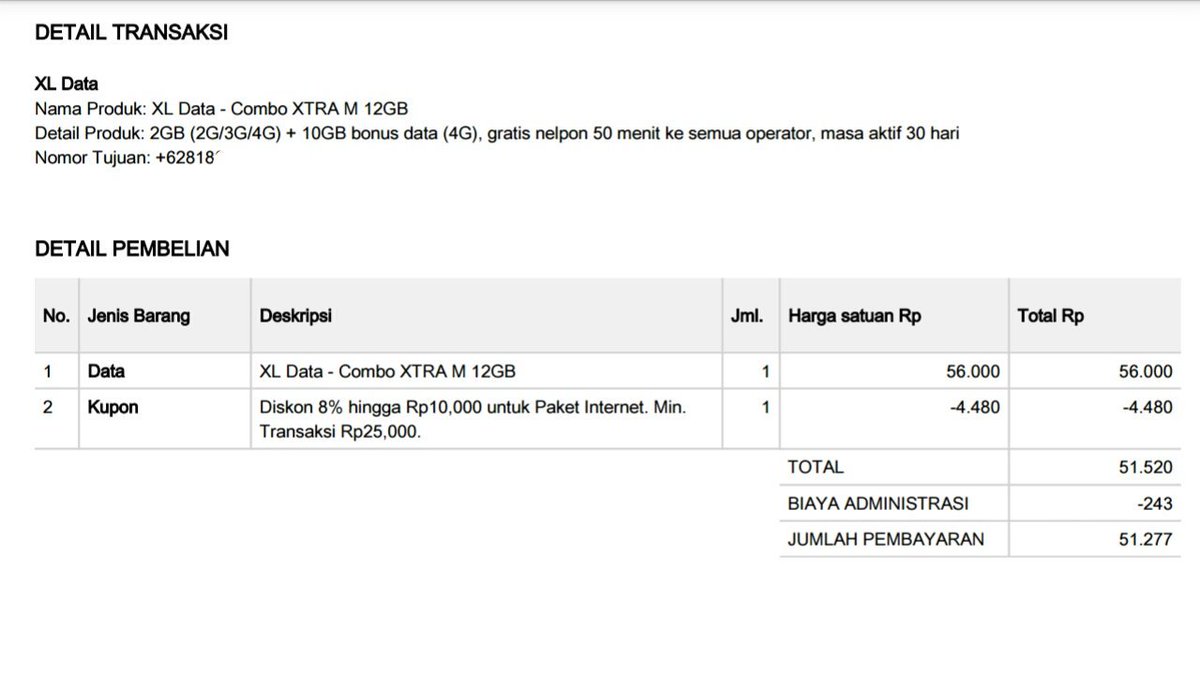This screenshot has height=675, width=1200.
Task: Click the TOTAL label
Action: point(816,467)
